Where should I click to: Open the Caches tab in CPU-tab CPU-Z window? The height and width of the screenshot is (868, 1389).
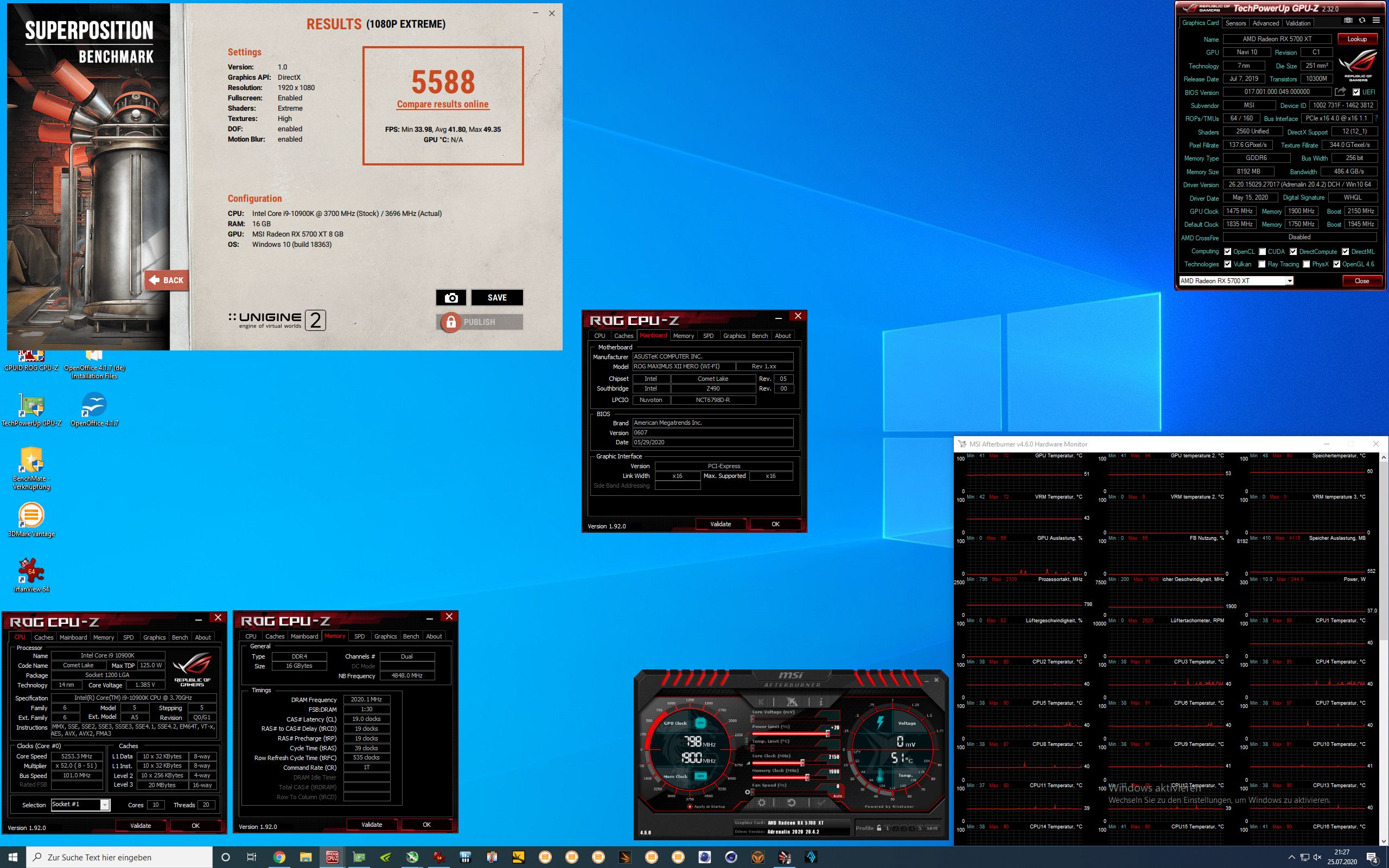(43, 637)
